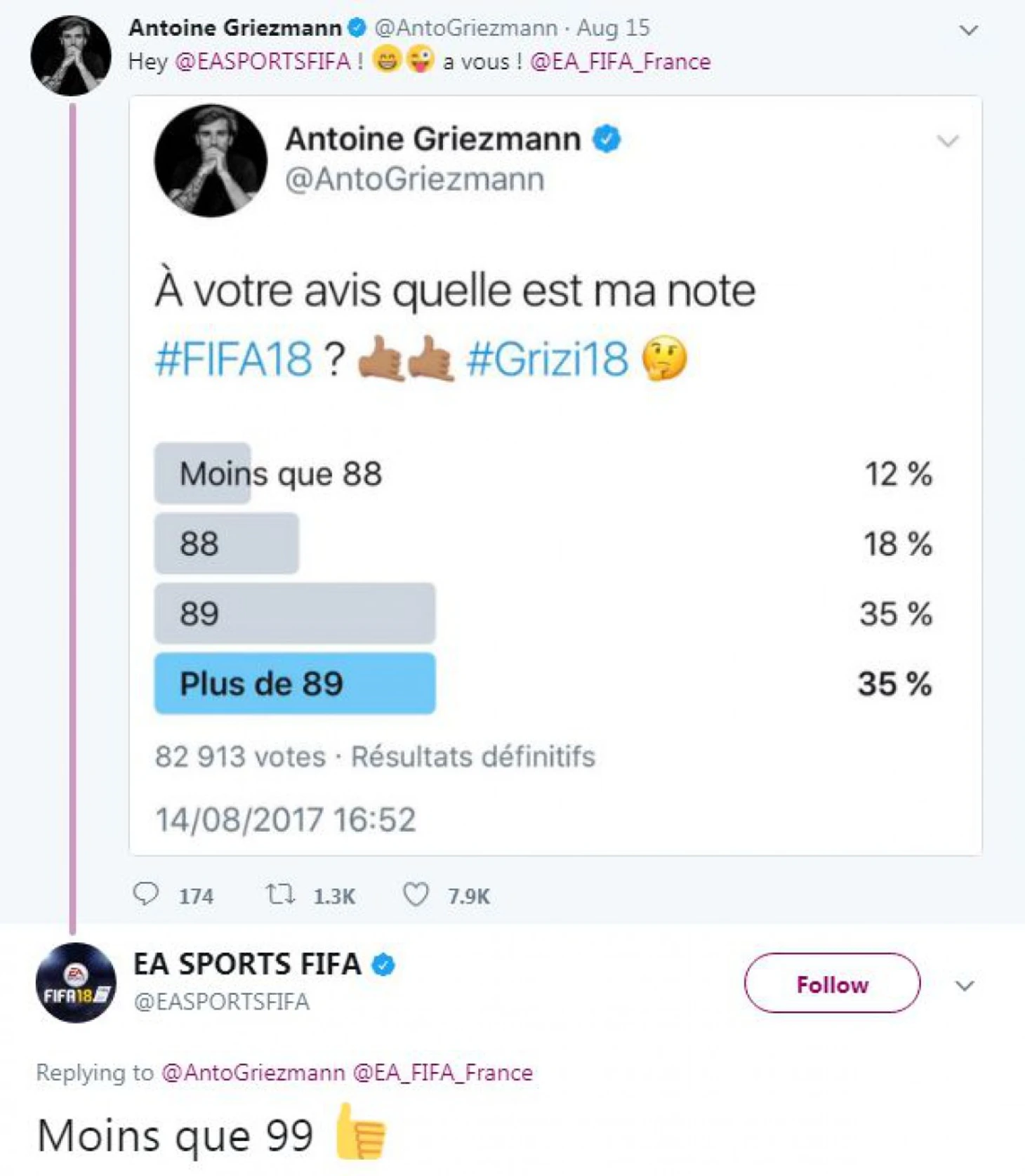This screenshot has height=1176, width=1025.
Task: Open the EA SPORTS FIFA avatar
Action: coord(76,982)
